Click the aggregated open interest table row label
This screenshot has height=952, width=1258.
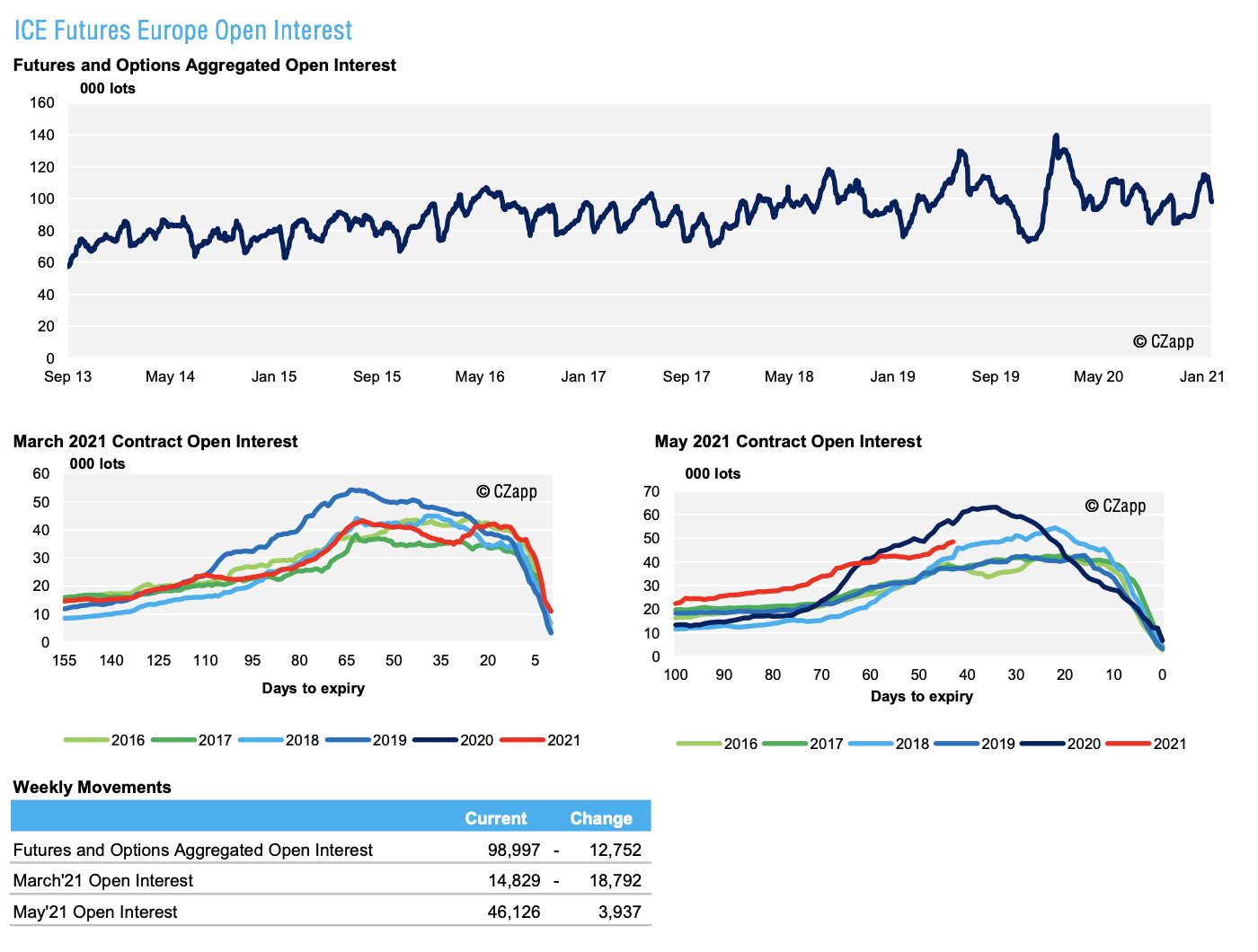193,850
